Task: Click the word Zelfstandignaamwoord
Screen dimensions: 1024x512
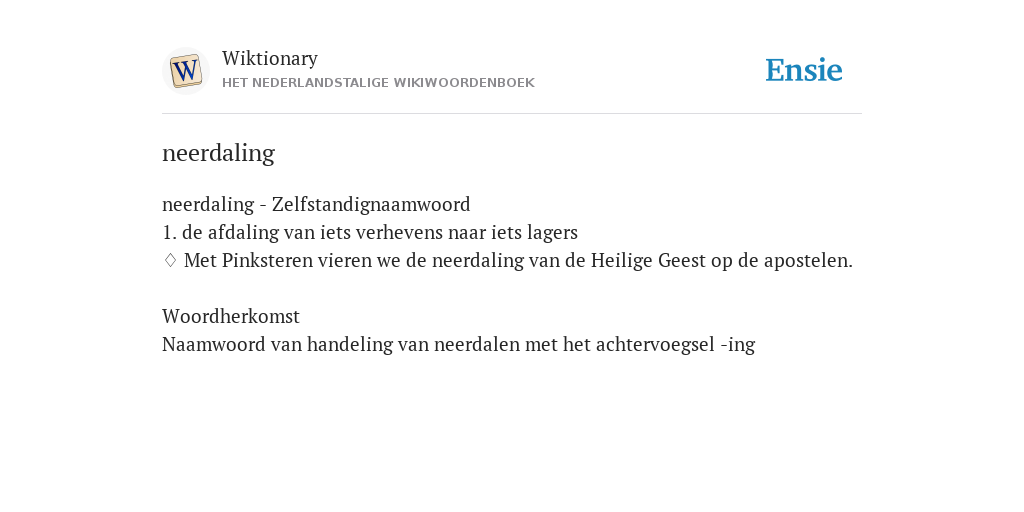Action: 371,204
